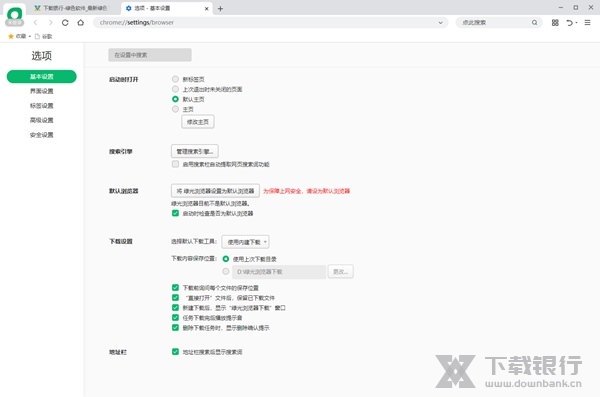
Task: Click the D:\绿光浏览器下载 path field
Action: coord(279,272)
